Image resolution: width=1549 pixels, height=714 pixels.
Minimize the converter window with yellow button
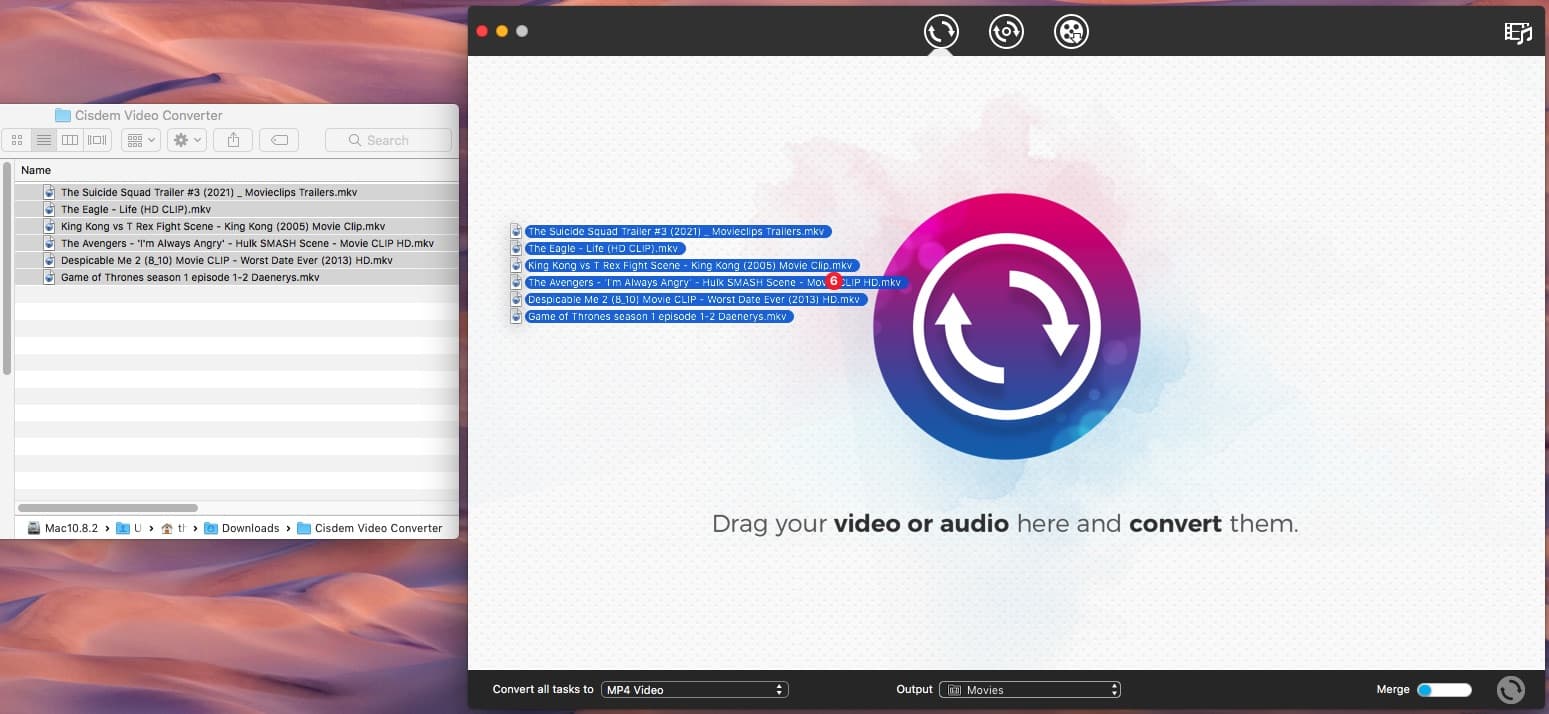(x=502, y=31)
